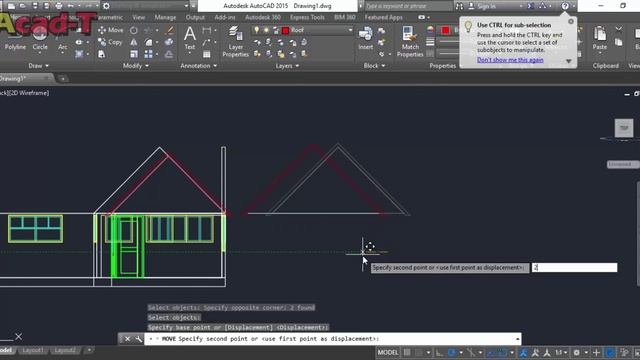Toggle isolate objects circle in status bar
The width and height of the screenshot is (640, 360).
pos(610,352)
